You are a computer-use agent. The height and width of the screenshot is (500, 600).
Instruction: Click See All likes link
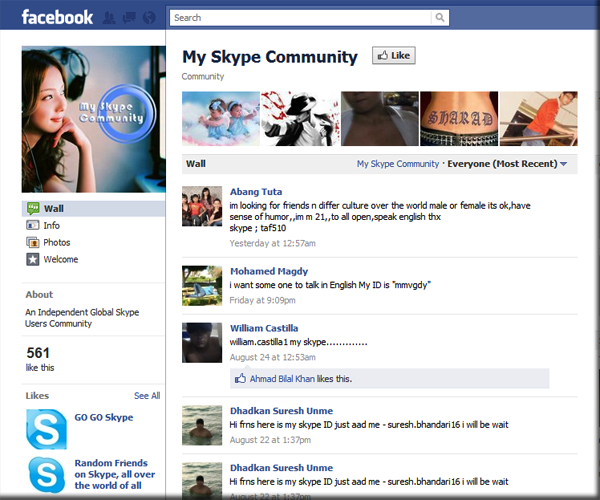[147, 396]
